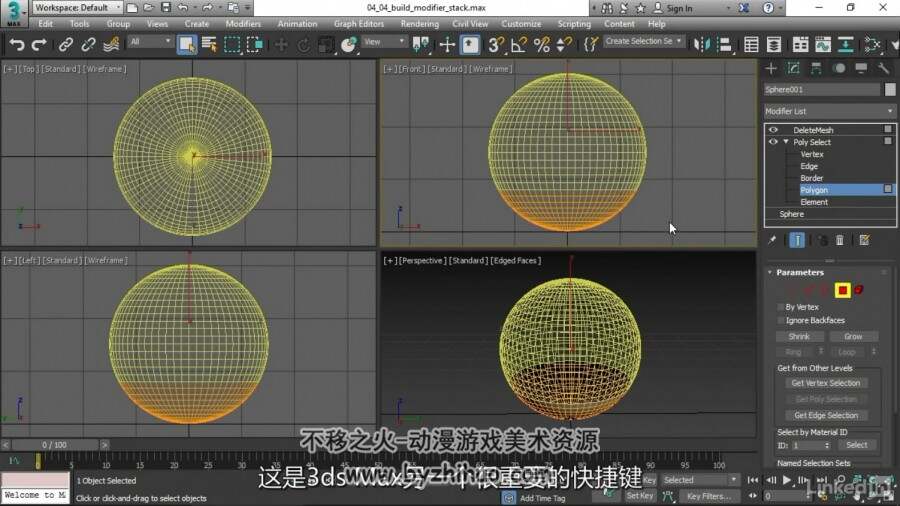Toggle Window/Crossing selection mode
The height and width of the screenshot is (506, 900).
254,44
